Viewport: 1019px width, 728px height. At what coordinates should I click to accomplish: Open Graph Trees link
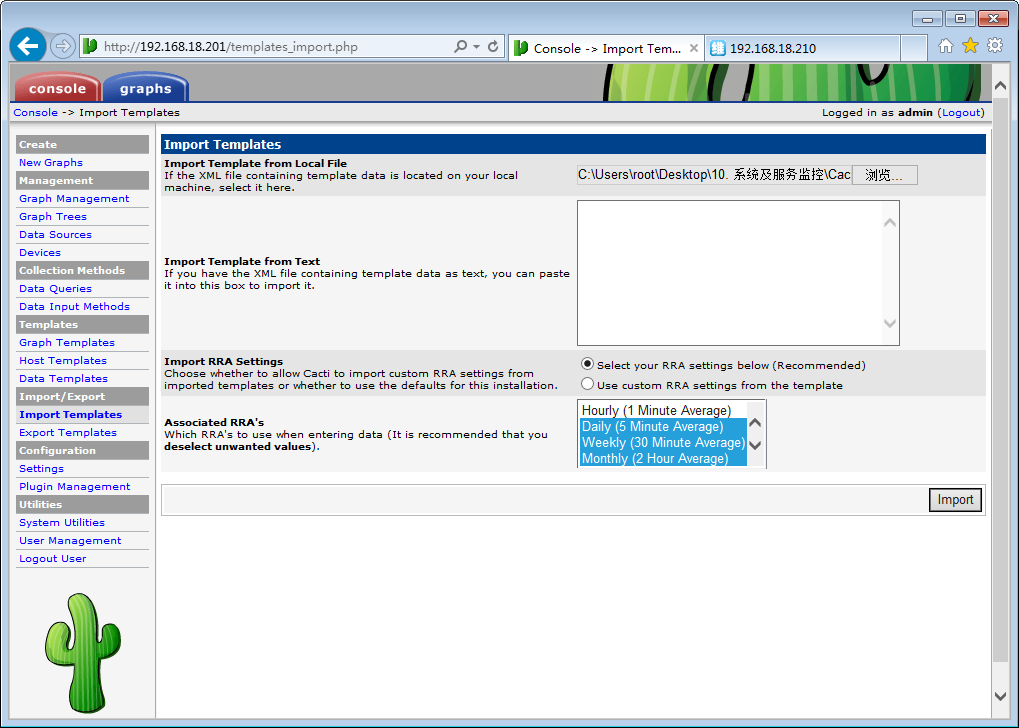(53, 216)
